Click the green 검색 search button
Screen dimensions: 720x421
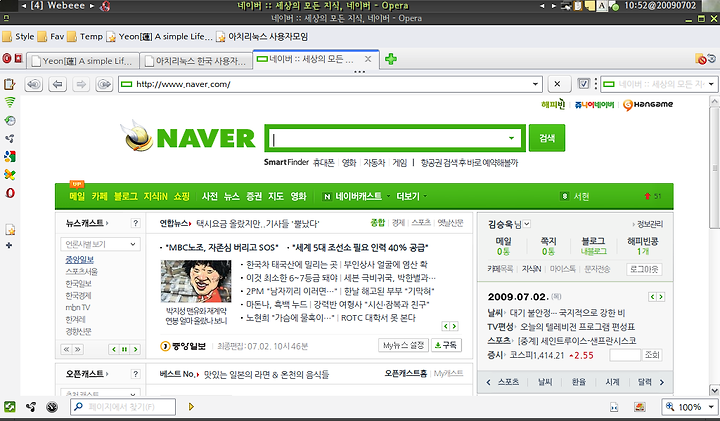coord(547,138)
